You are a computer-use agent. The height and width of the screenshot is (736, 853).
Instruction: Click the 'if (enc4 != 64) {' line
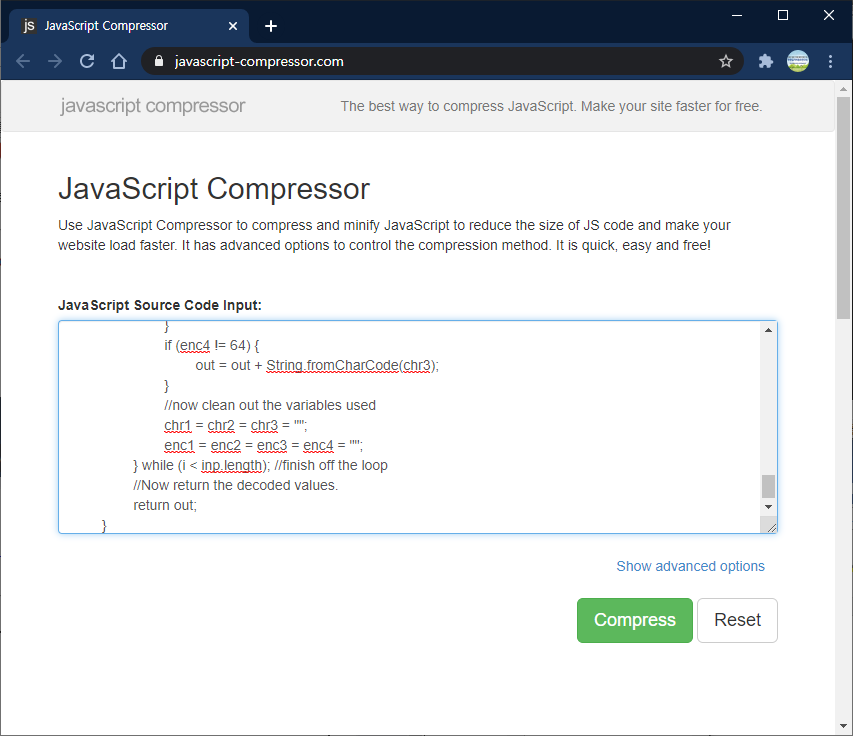(x=212, y=345)
